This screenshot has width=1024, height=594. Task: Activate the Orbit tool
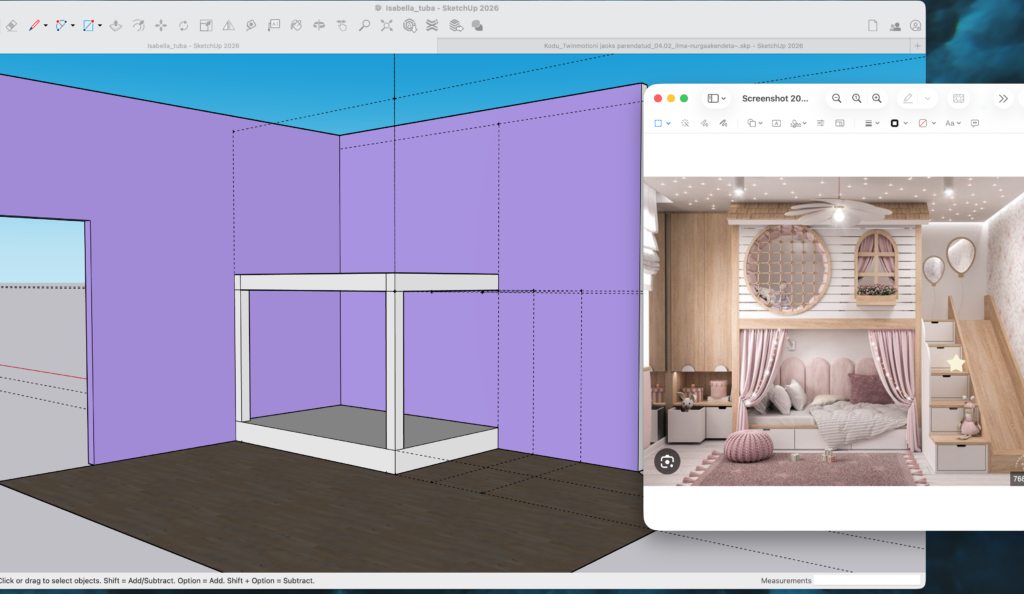319,25
